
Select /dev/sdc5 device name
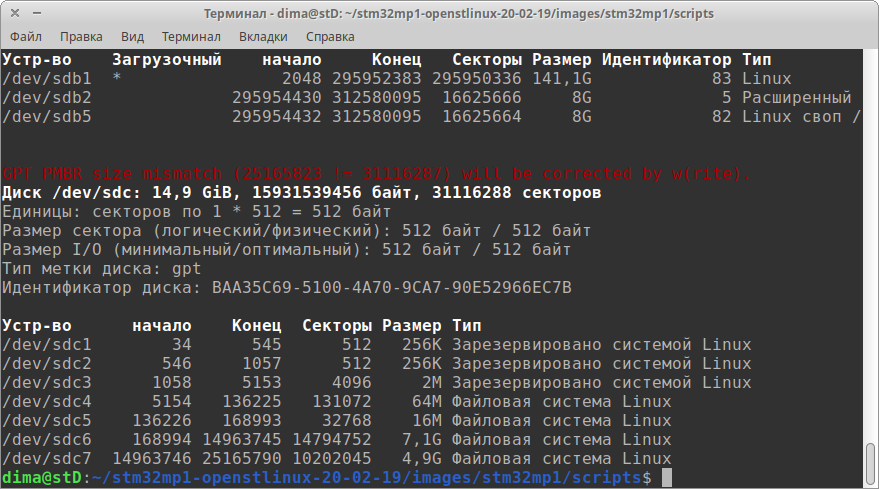pos(47,421)
